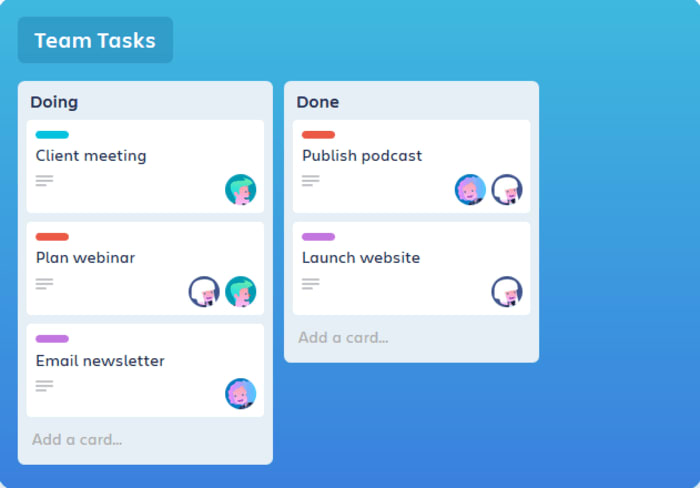Click description icon on Email newsletter card

click(x=44, y=385)
